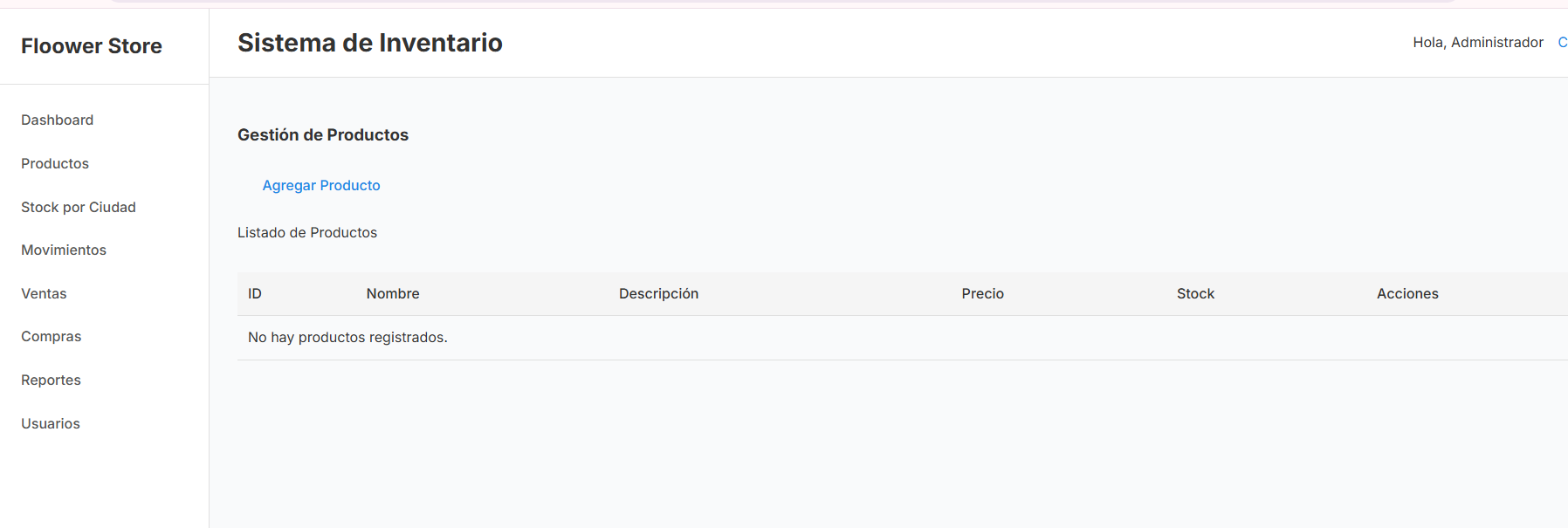1568x528 pixels.
Task: Click the Acciones column header
Action: click(1407, 294)
